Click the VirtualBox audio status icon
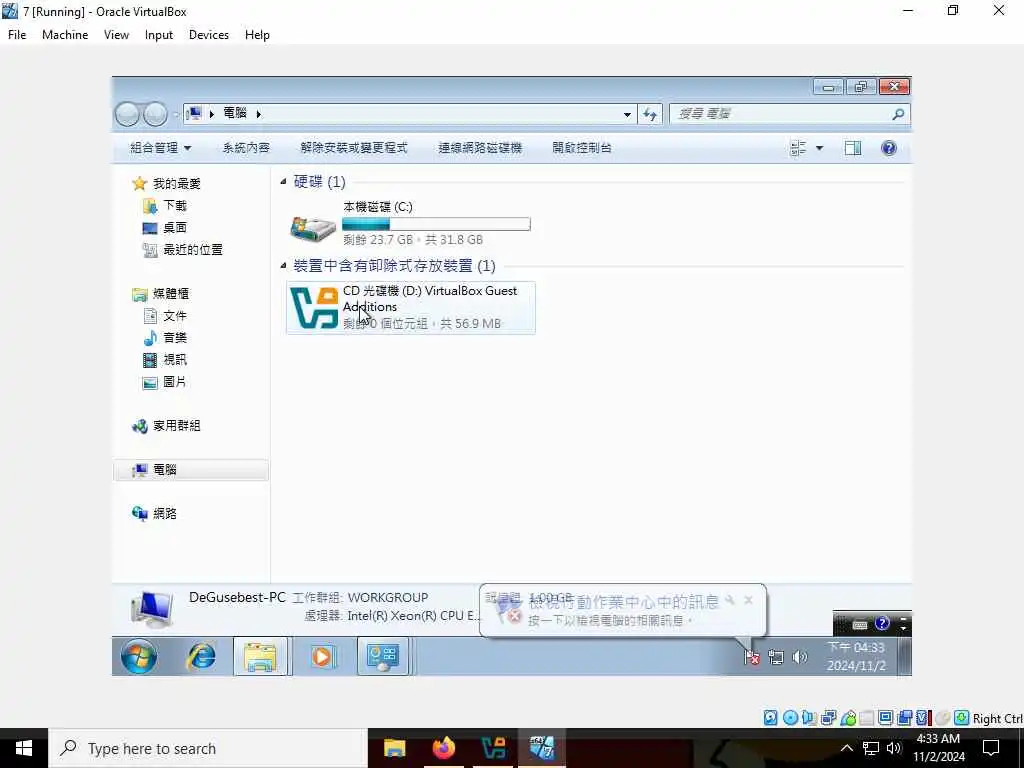The height and width of the screenshot is (768, 1024). 809,718
